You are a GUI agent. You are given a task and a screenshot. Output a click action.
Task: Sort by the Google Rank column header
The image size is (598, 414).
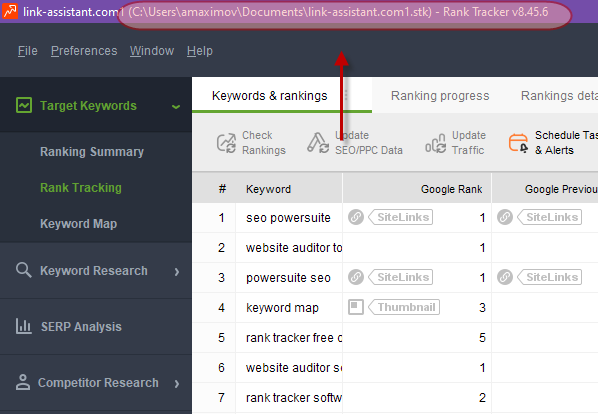coord(452,189)
